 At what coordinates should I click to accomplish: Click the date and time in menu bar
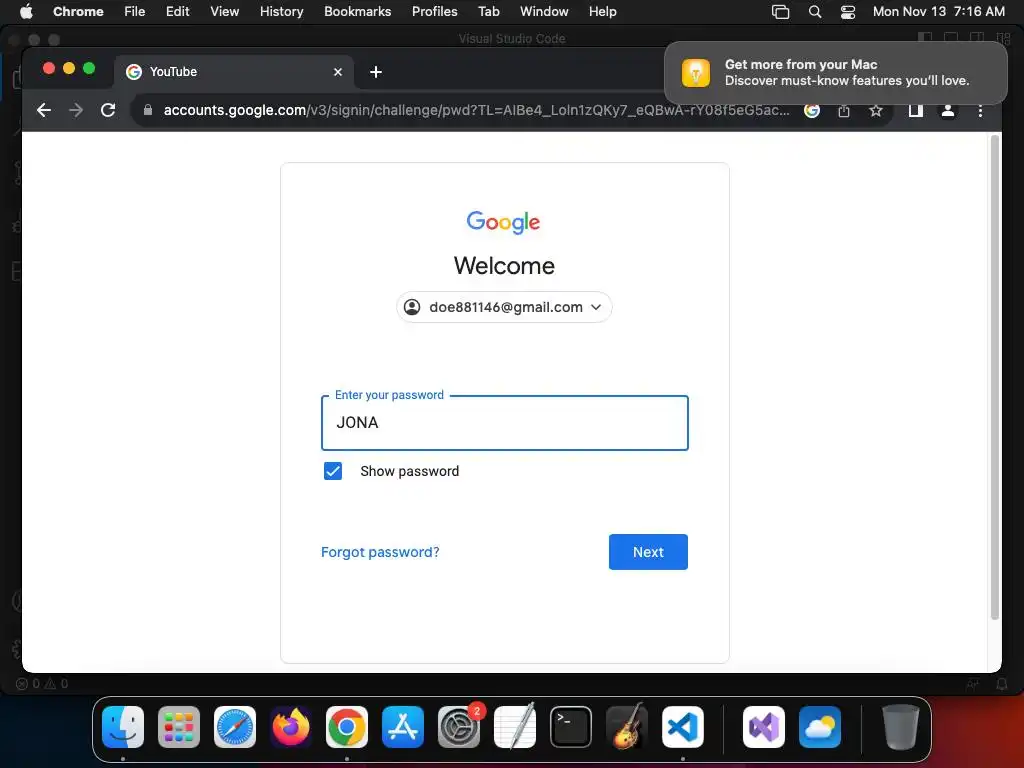click(x=938, y=11)
